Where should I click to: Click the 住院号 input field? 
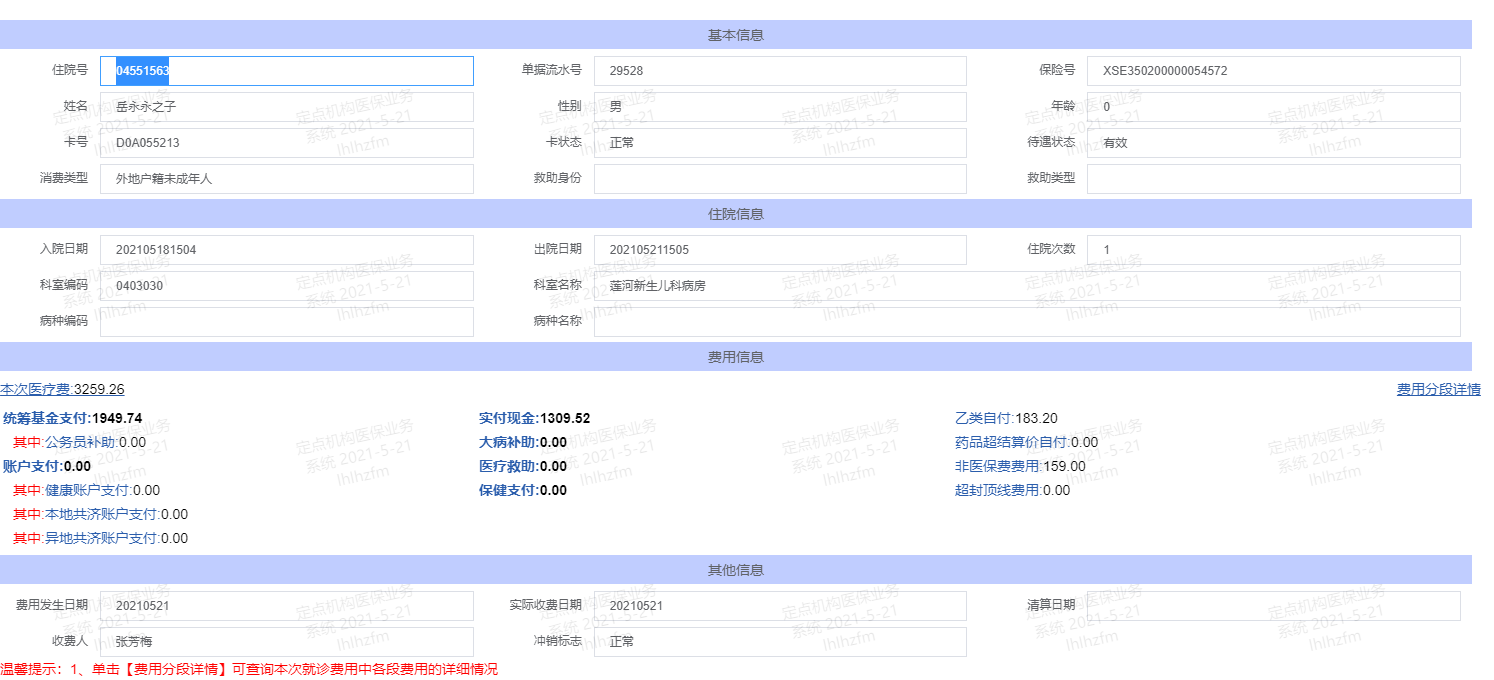click(287, 71)
